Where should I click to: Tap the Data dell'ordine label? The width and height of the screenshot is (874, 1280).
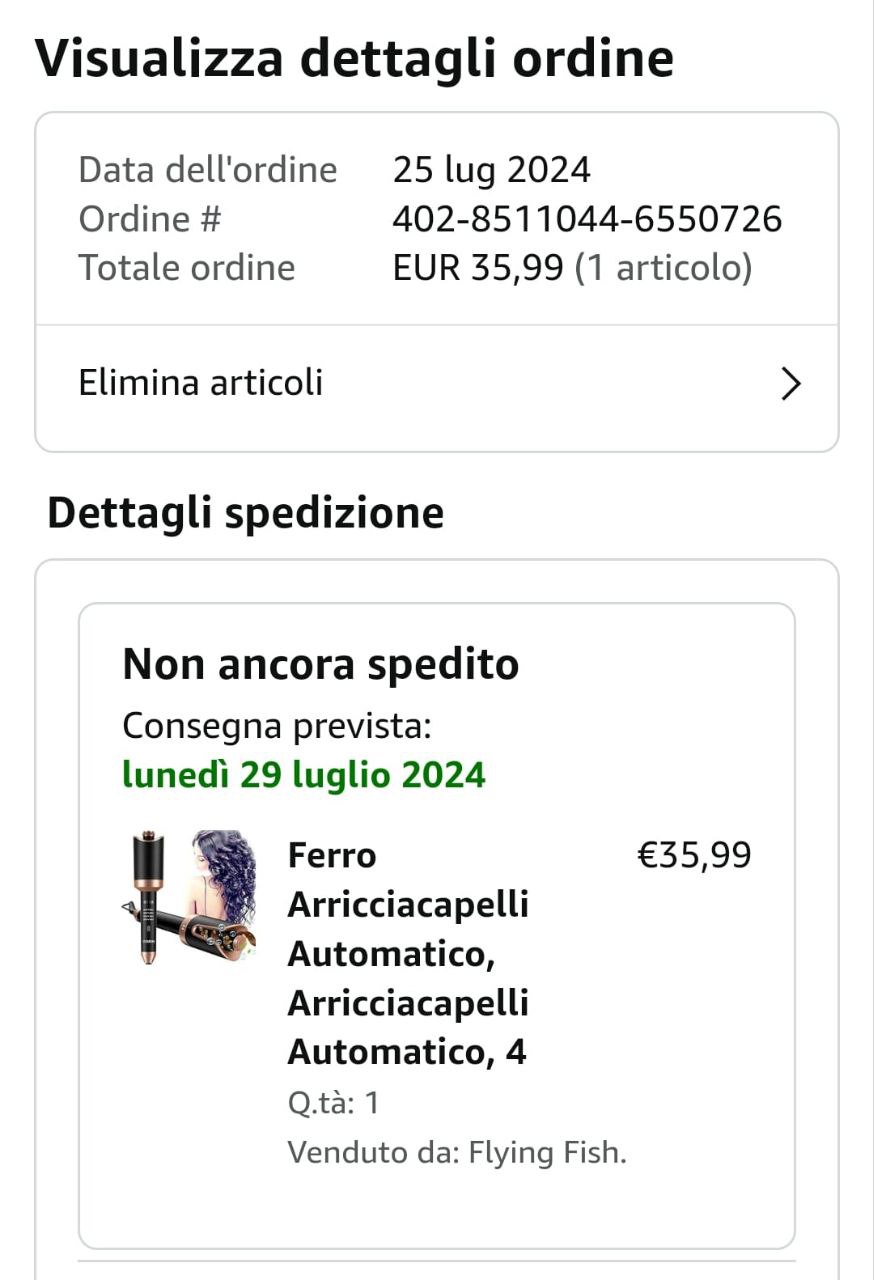[207, 170]
